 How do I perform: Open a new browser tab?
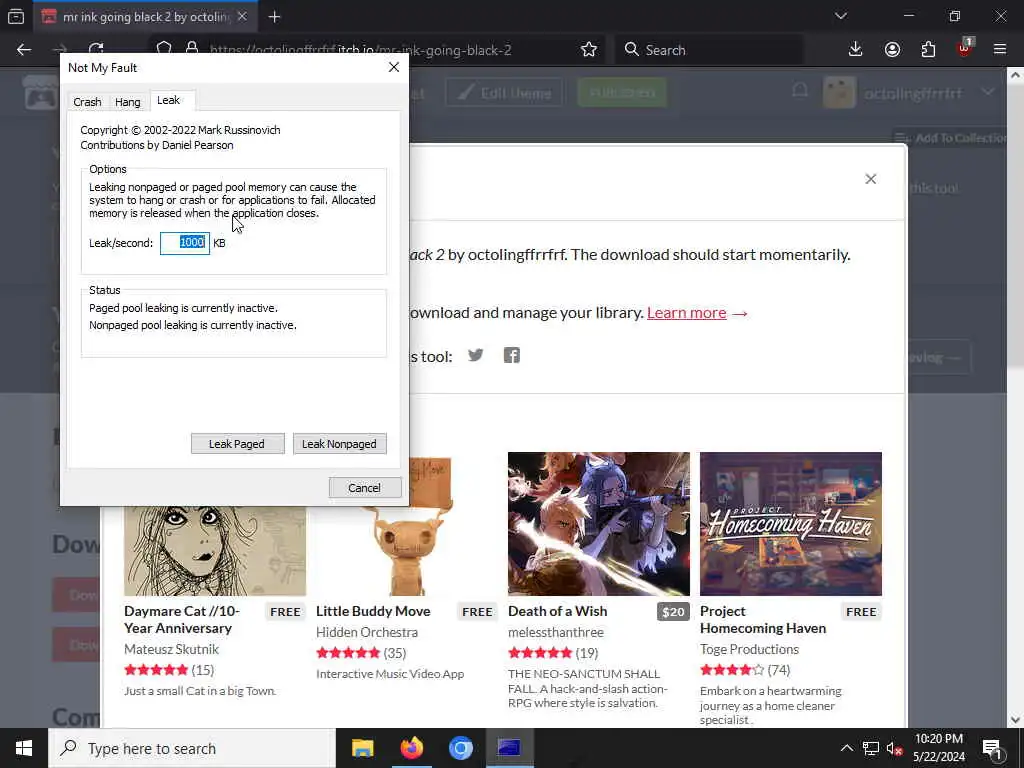click(274, 17)
